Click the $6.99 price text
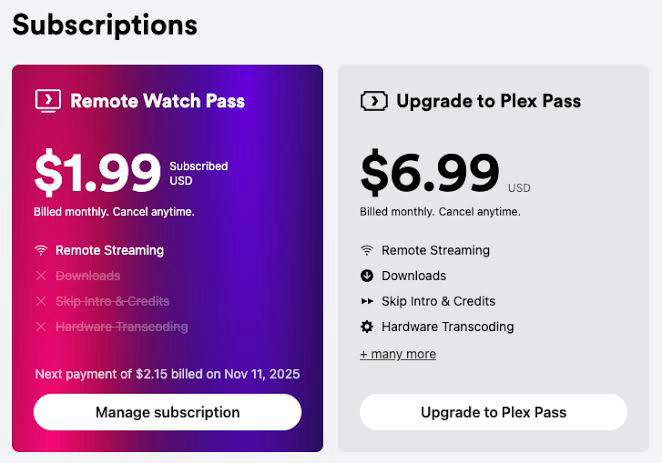This screenshot has height=463, width=662. [429, 173]
